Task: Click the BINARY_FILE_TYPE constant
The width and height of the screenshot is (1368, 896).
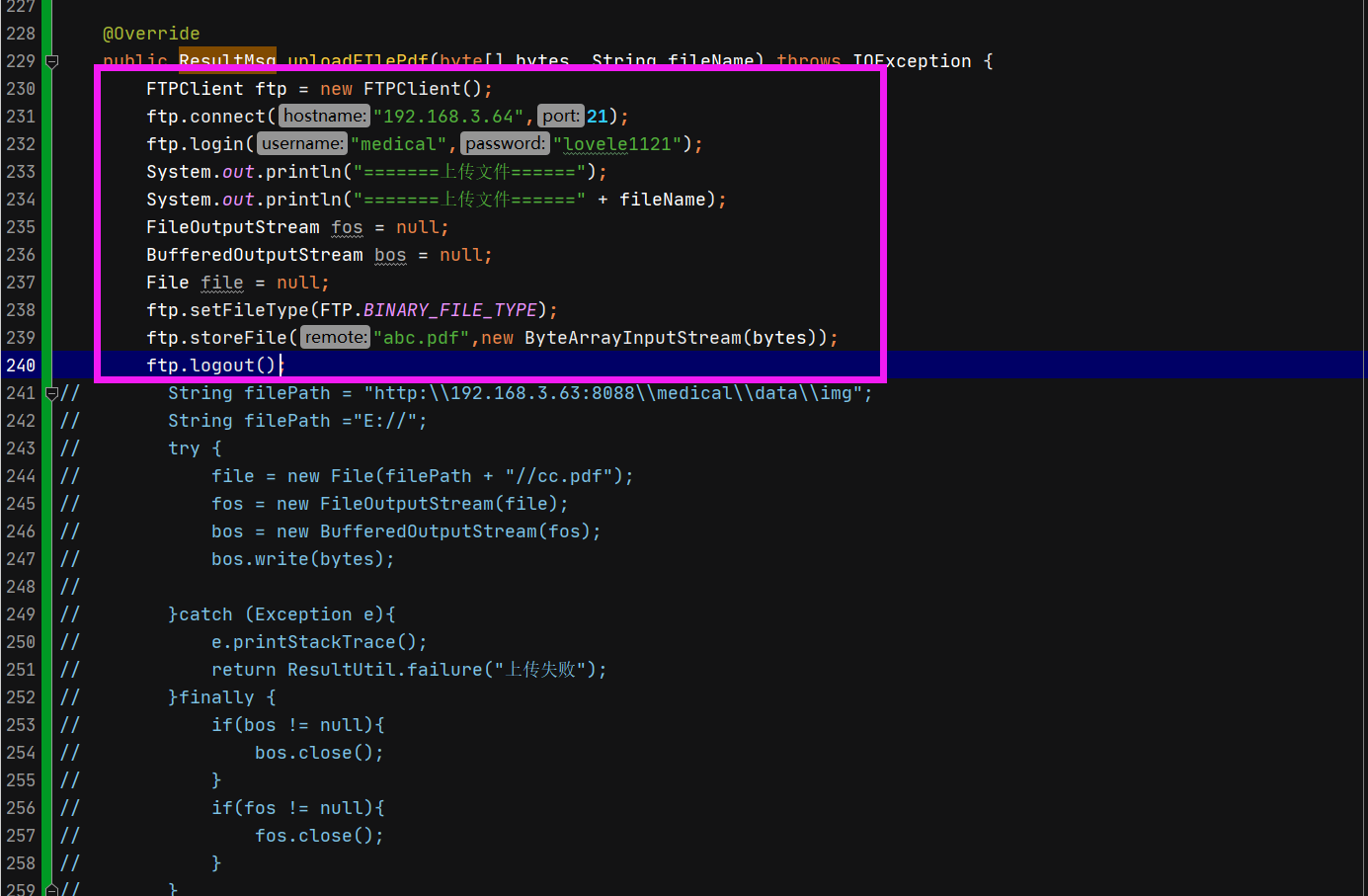Action: tap(450, 310)
